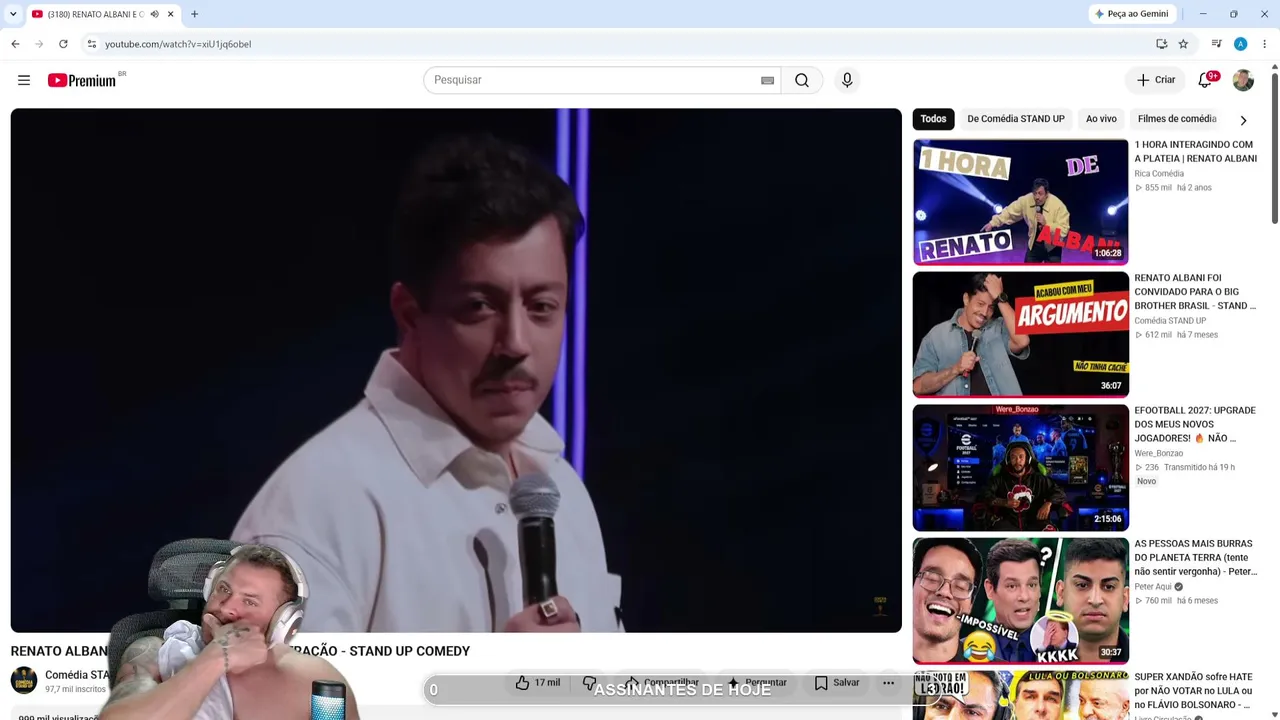The width and height of the screenshot is (1280, 720).
Task: Open the Criar create menu
Action: pos(1156,80)
